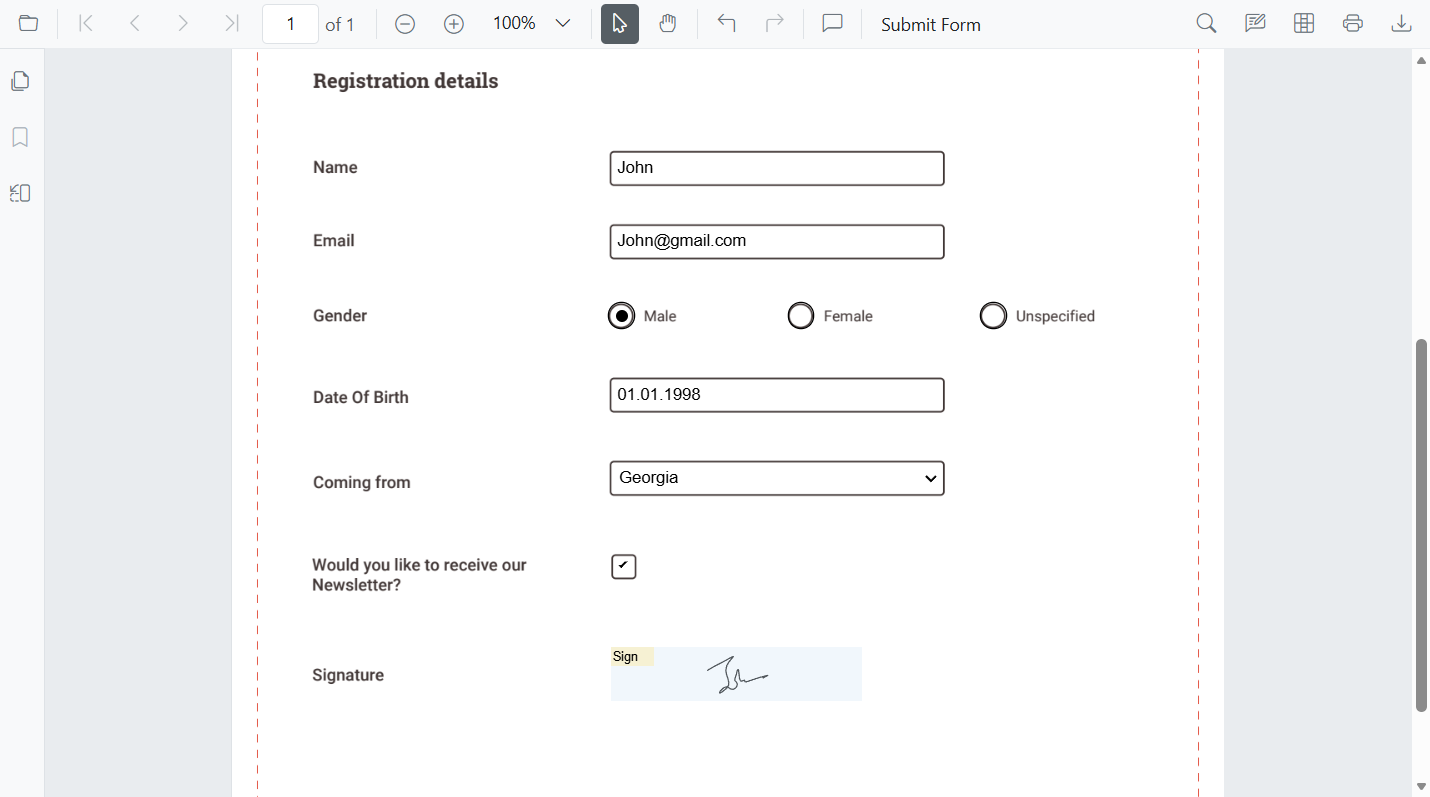Go to next page
1430x797 pixels.
tap(183, 24)
